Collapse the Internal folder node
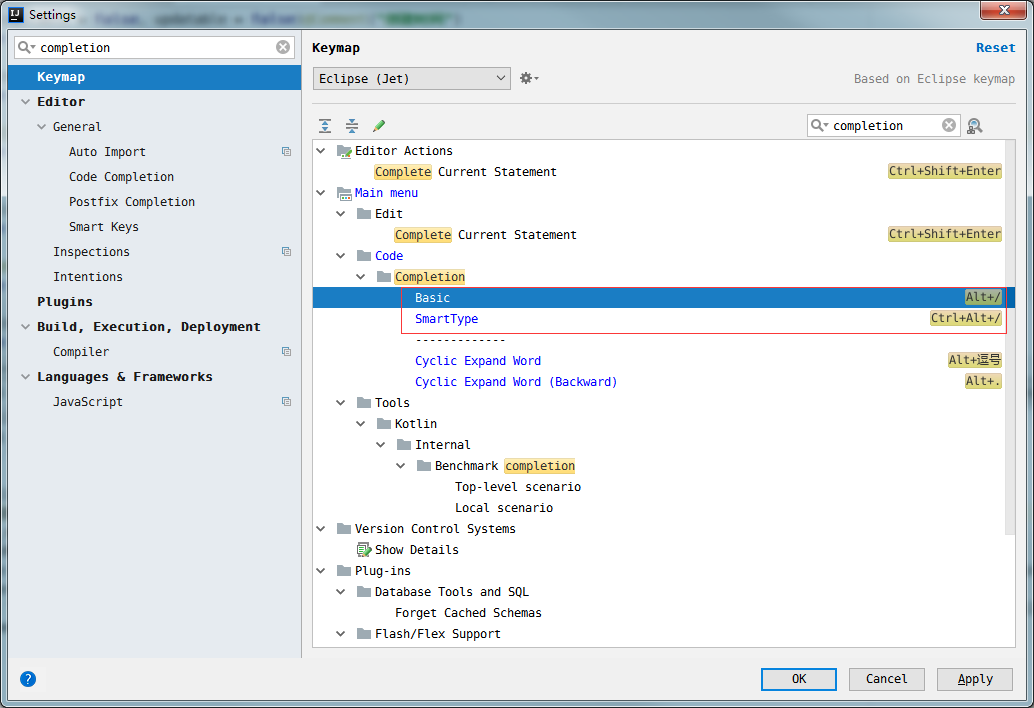Viewport: 1034px width, 708px height. (x=380, y=445)
